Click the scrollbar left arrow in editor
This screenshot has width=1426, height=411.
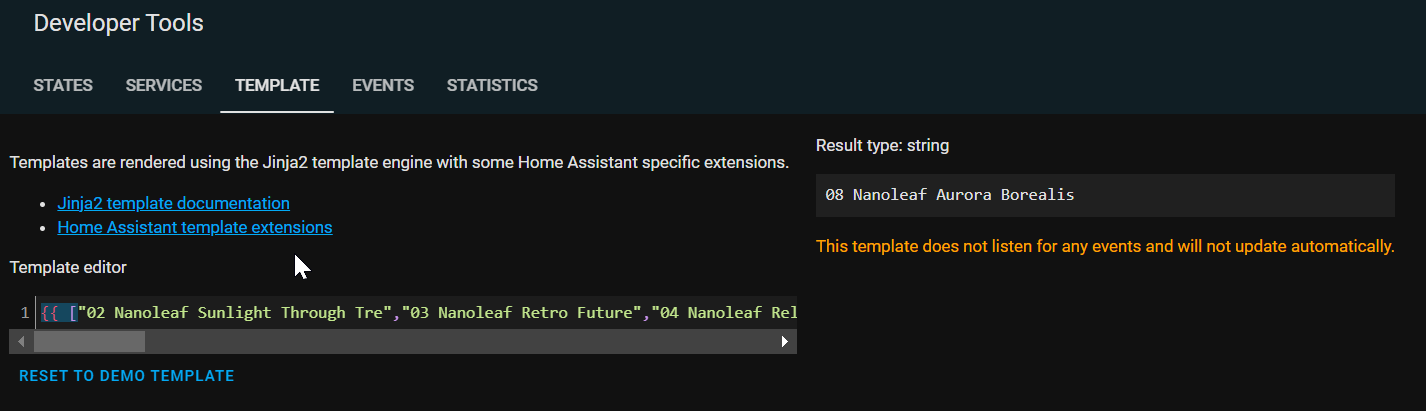21,342
